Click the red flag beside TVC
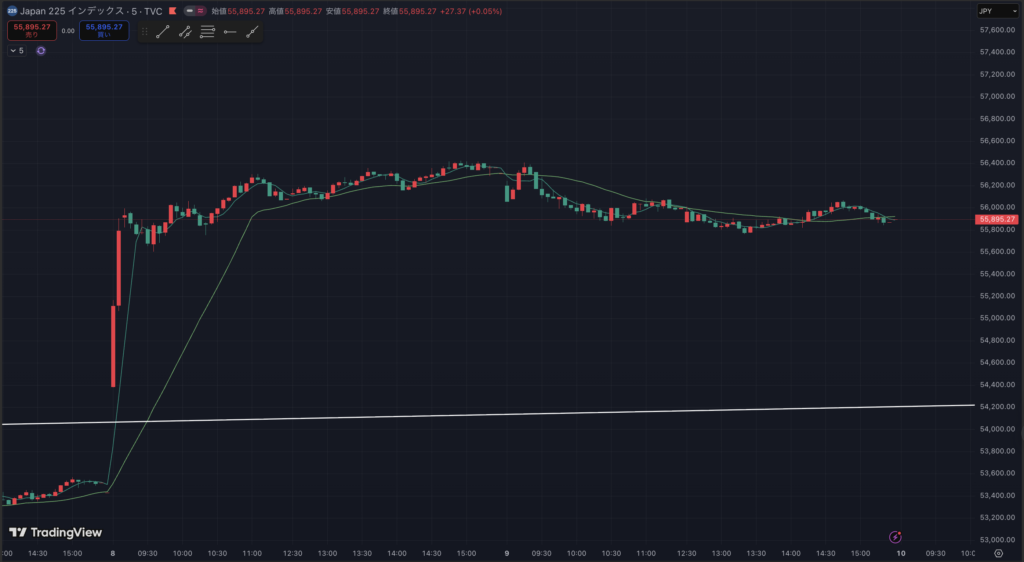The height and width of the screenshot is (562, 1024). pyautogui.click(x=174, y=11)
